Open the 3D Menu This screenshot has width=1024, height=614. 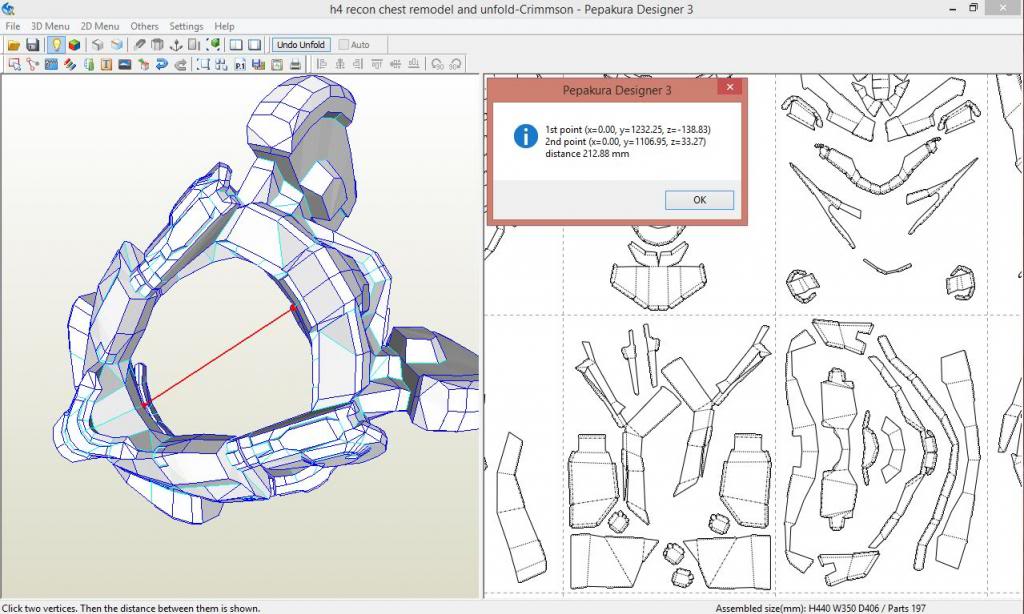50,26
